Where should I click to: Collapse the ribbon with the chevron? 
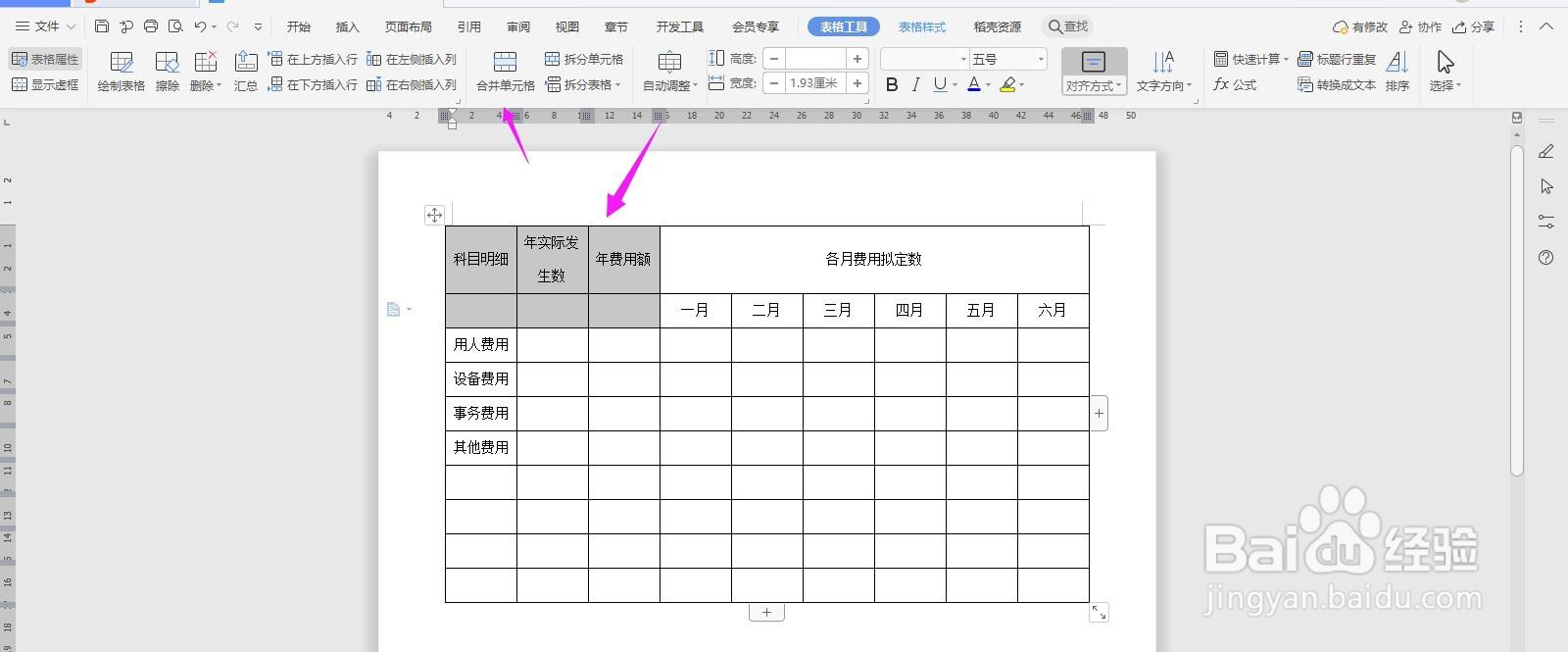pos(1547,26)
